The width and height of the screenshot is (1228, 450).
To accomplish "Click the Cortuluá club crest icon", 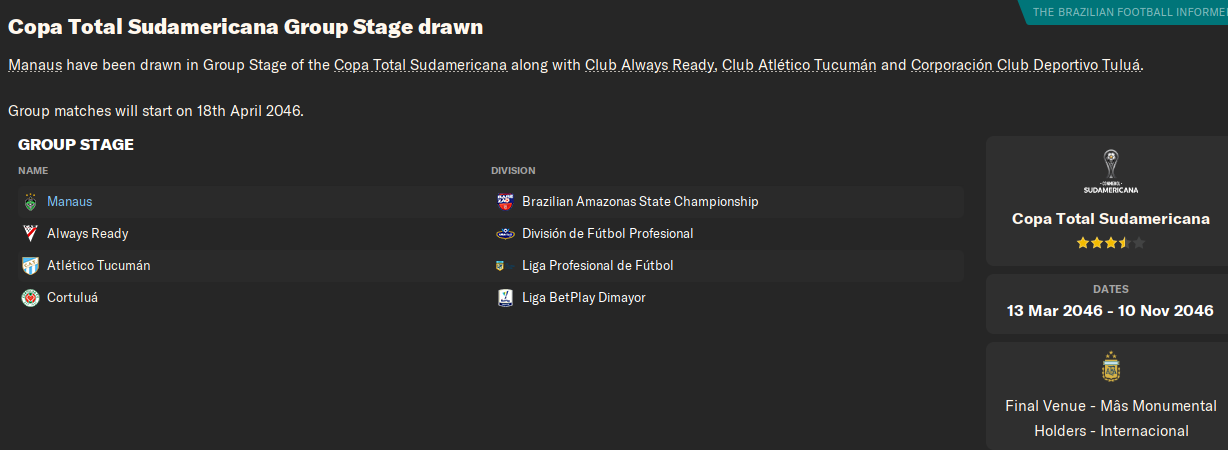I will (30, 298).
